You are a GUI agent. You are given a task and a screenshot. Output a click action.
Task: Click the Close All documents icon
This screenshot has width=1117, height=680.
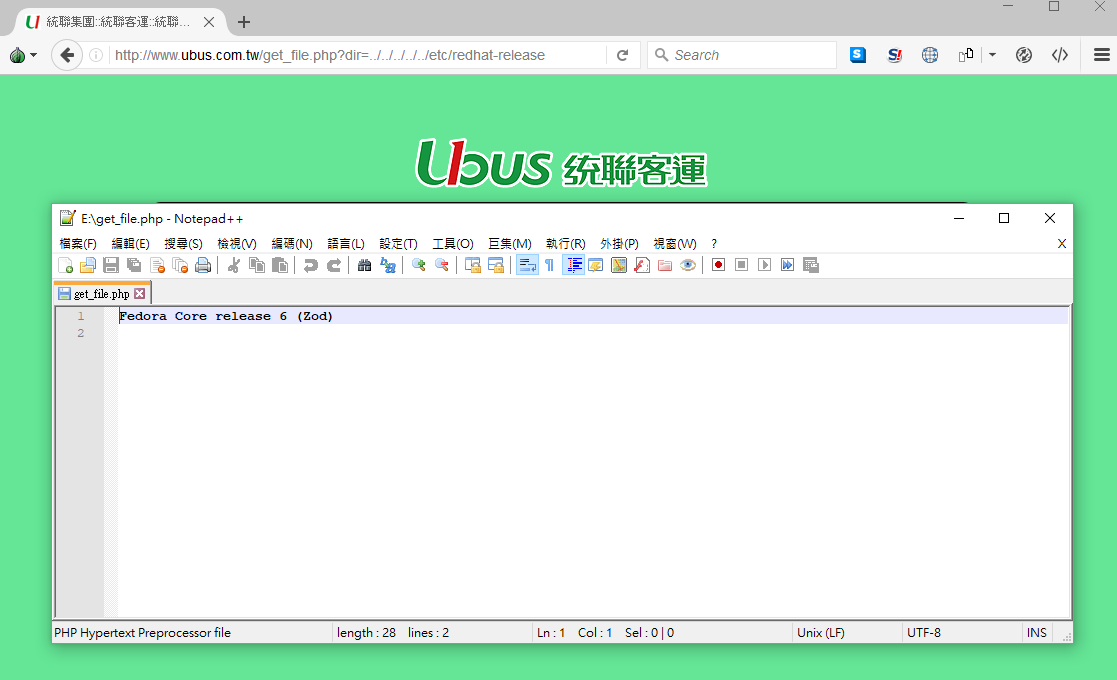pos(180,266)
